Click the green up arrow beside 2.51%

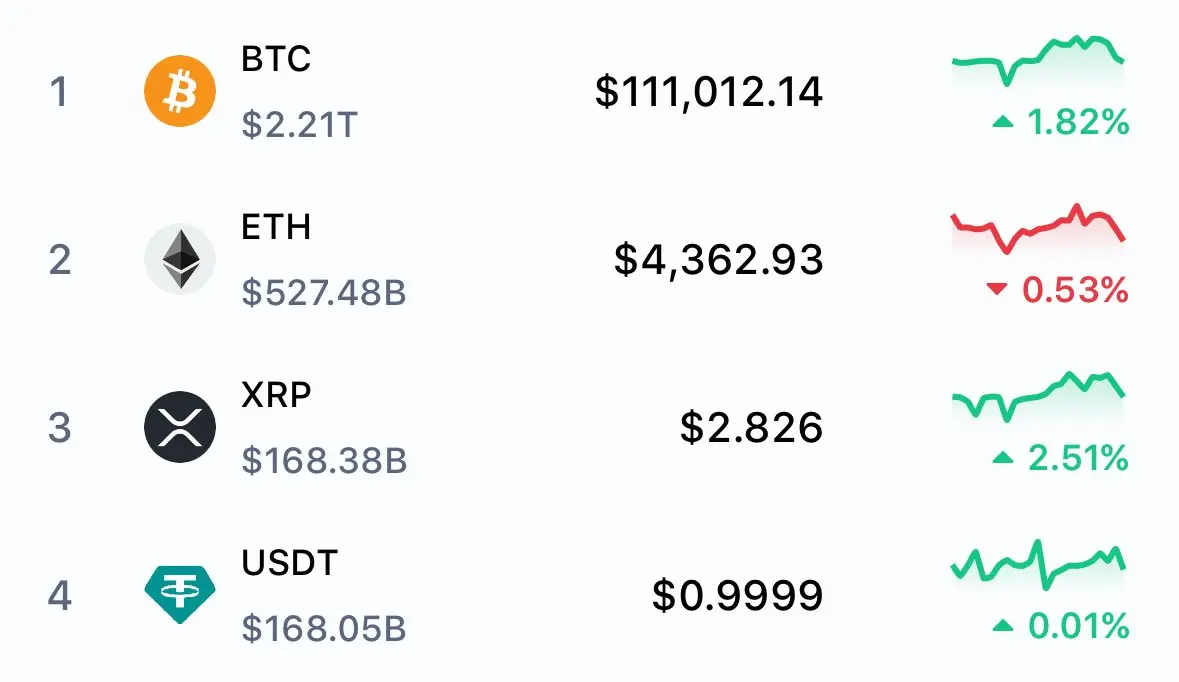click(x=1003, y=457)
